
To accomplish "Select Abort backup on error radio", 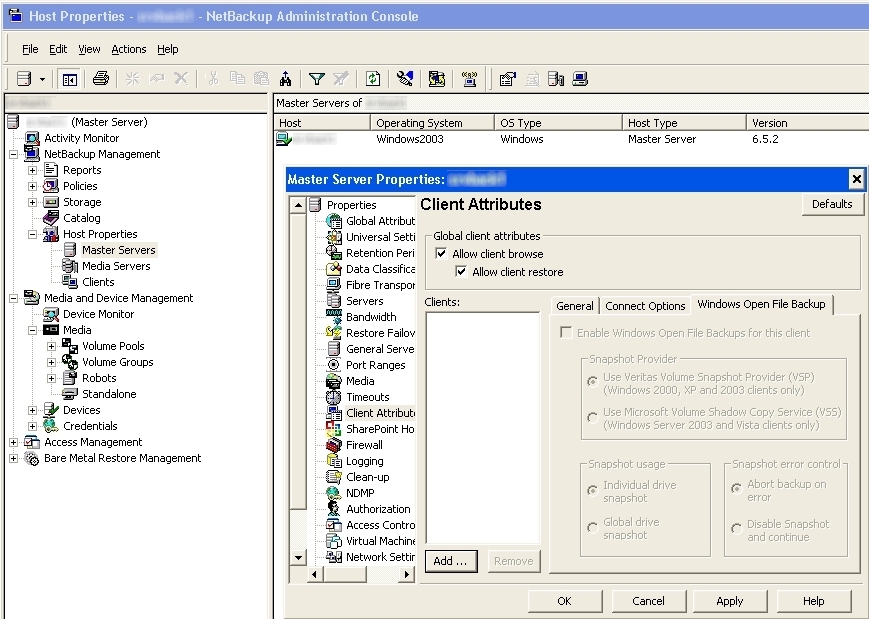I will tap(736, 489).
